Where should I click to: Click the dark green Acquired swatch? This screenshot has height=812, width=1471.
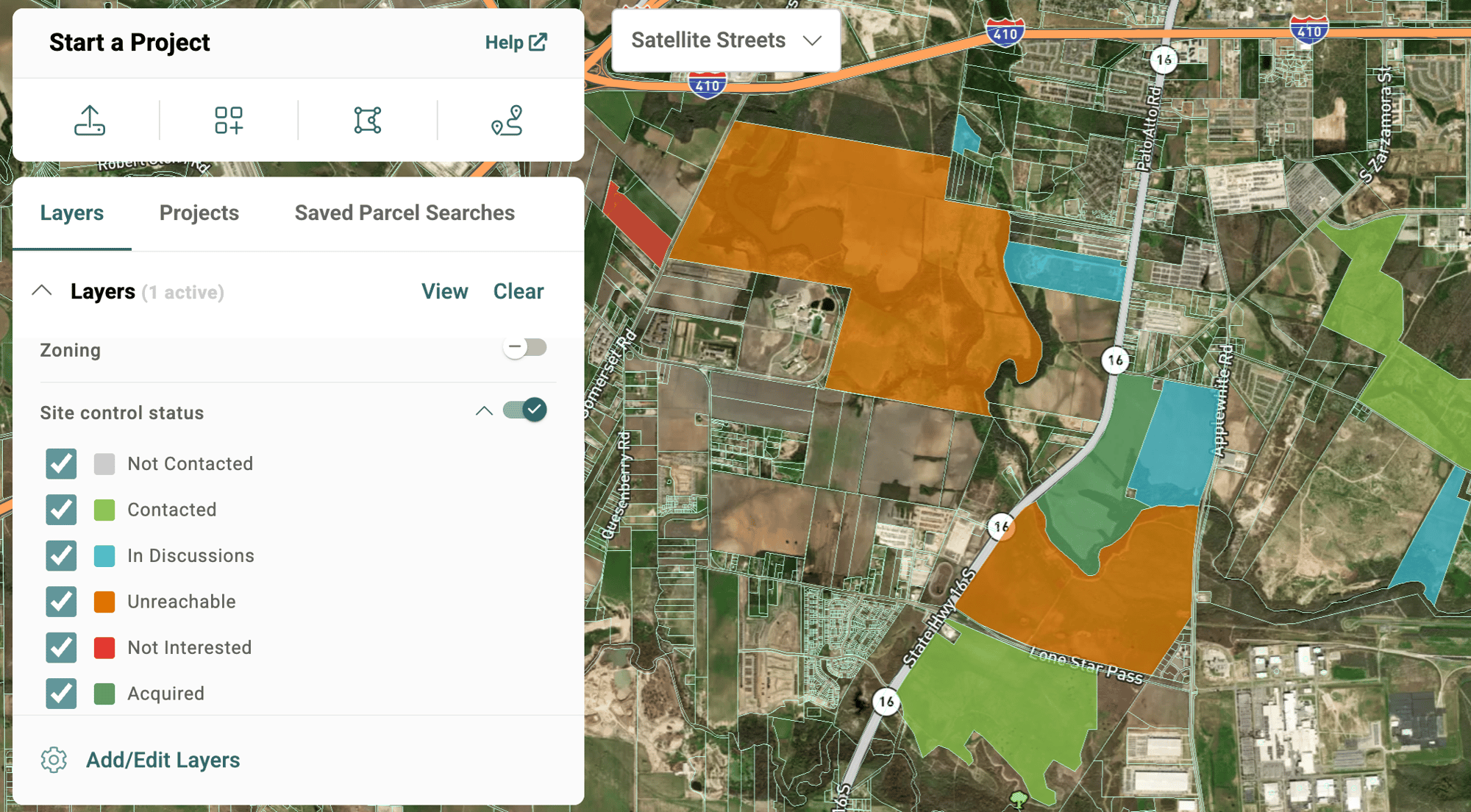click(104, 694)
